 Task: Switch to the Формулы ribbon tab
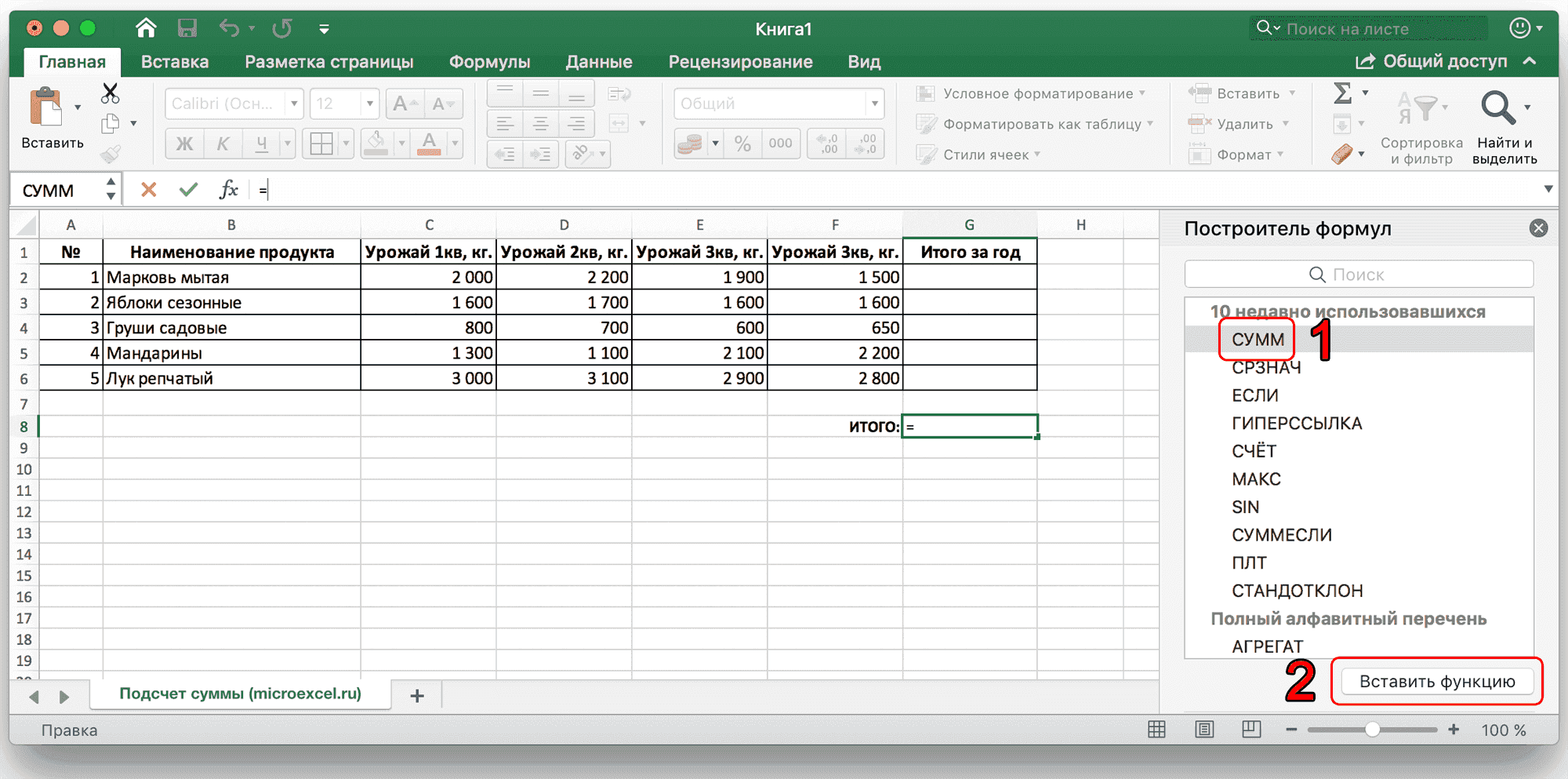pos(488,61)
